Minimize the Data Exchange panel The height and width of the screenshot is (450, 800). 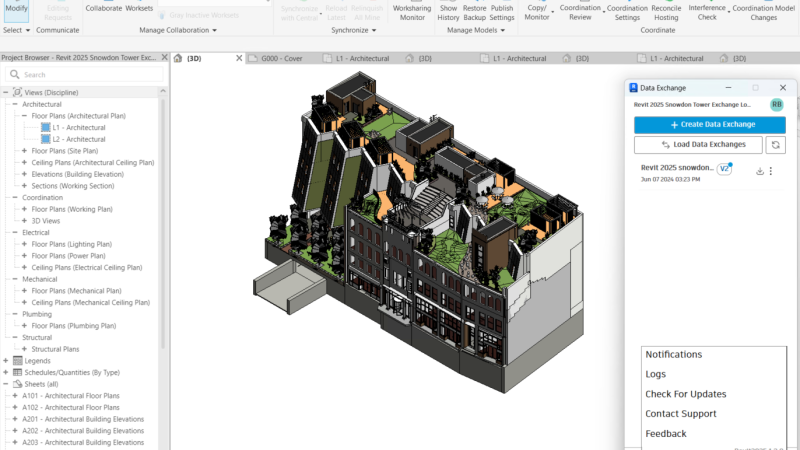tap(728, 88)
